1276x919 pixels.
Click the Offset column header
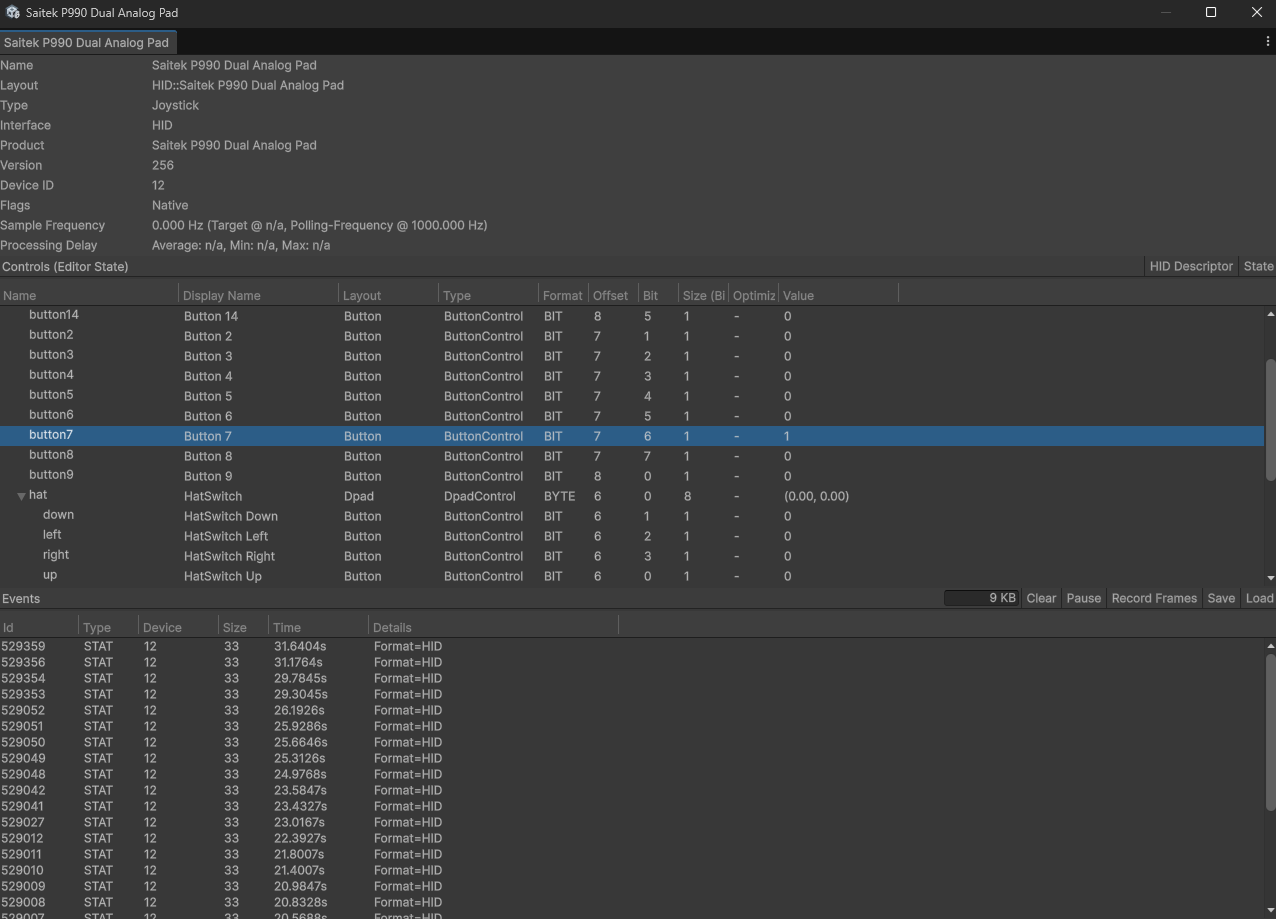coord(613,295)
